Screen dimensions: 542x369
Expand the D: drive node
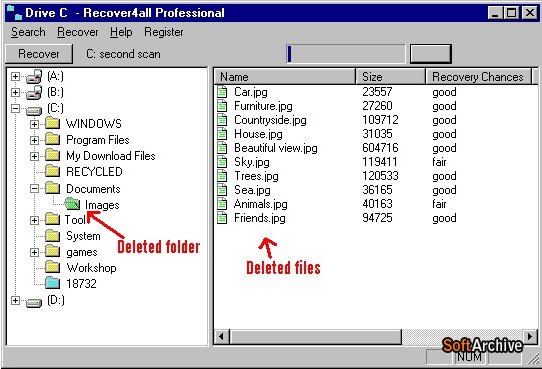pos(15,300)
